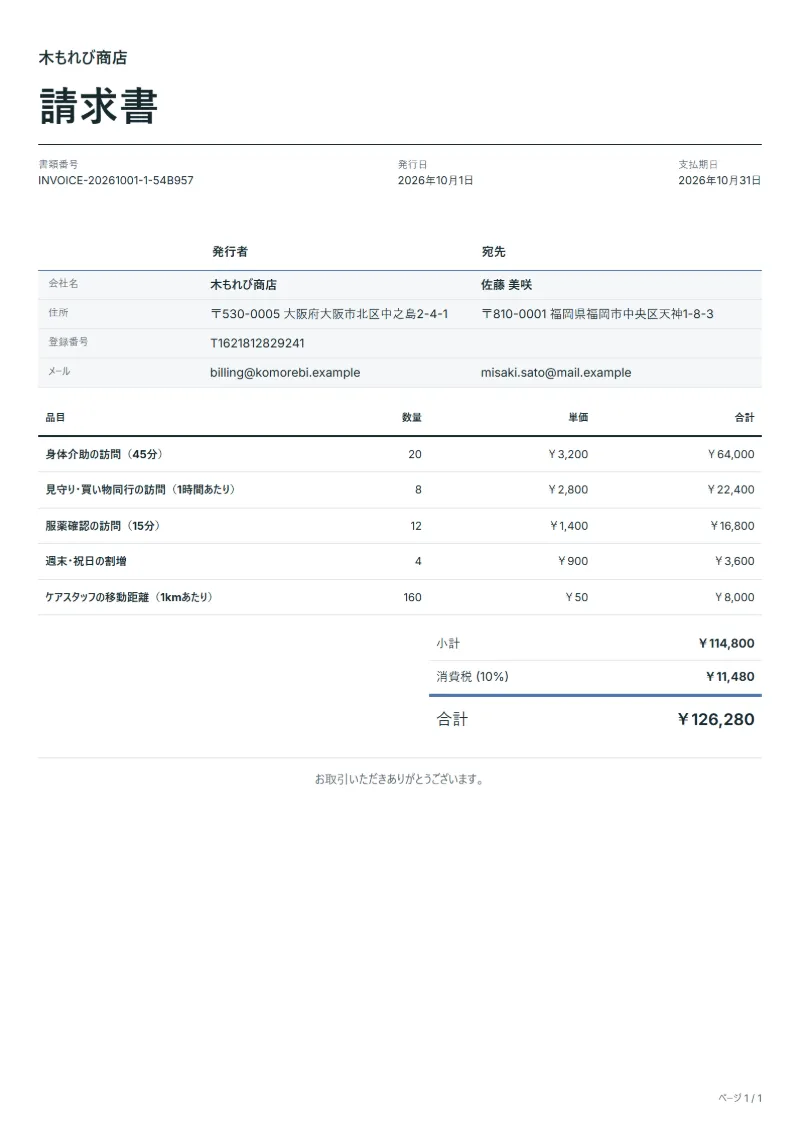This screenshot has height=1131, width=800.
Task: Click line total ¥8,000
Action: [x=734, y=597]
